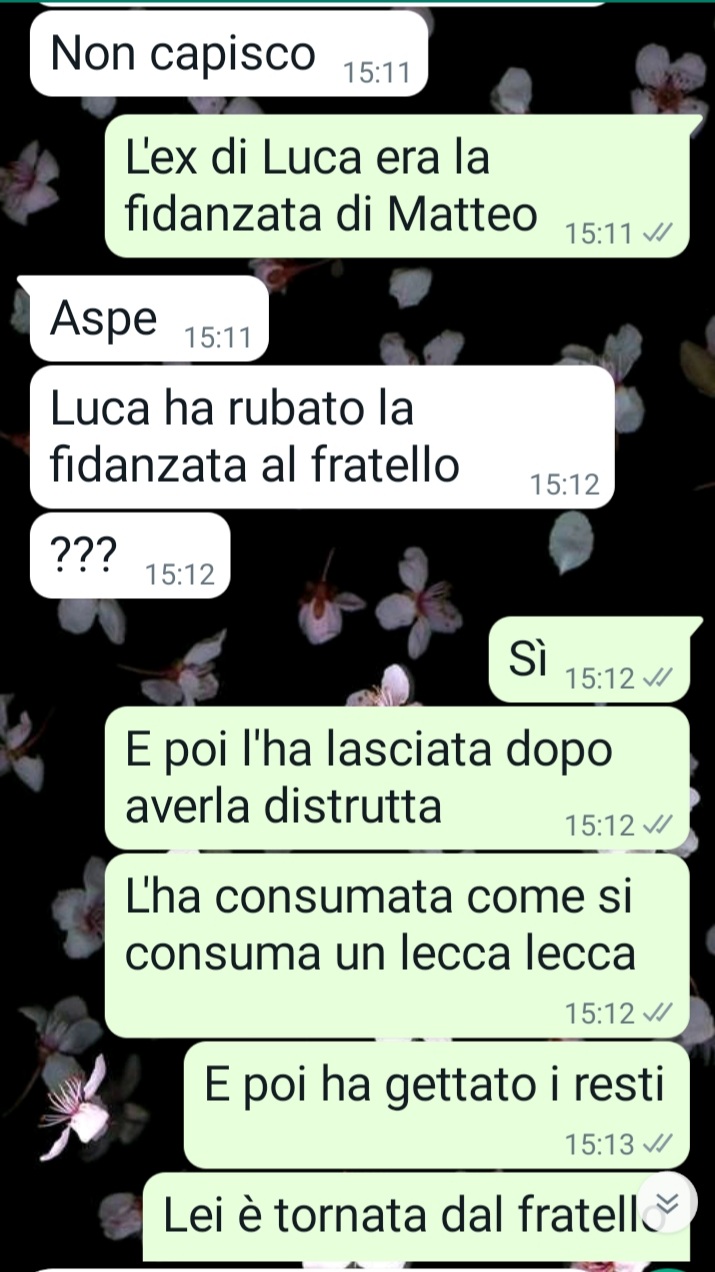
Task: Tap the 15:12 timestamp next to '???'
Action: pyautogui.click(x=180, y=575)
